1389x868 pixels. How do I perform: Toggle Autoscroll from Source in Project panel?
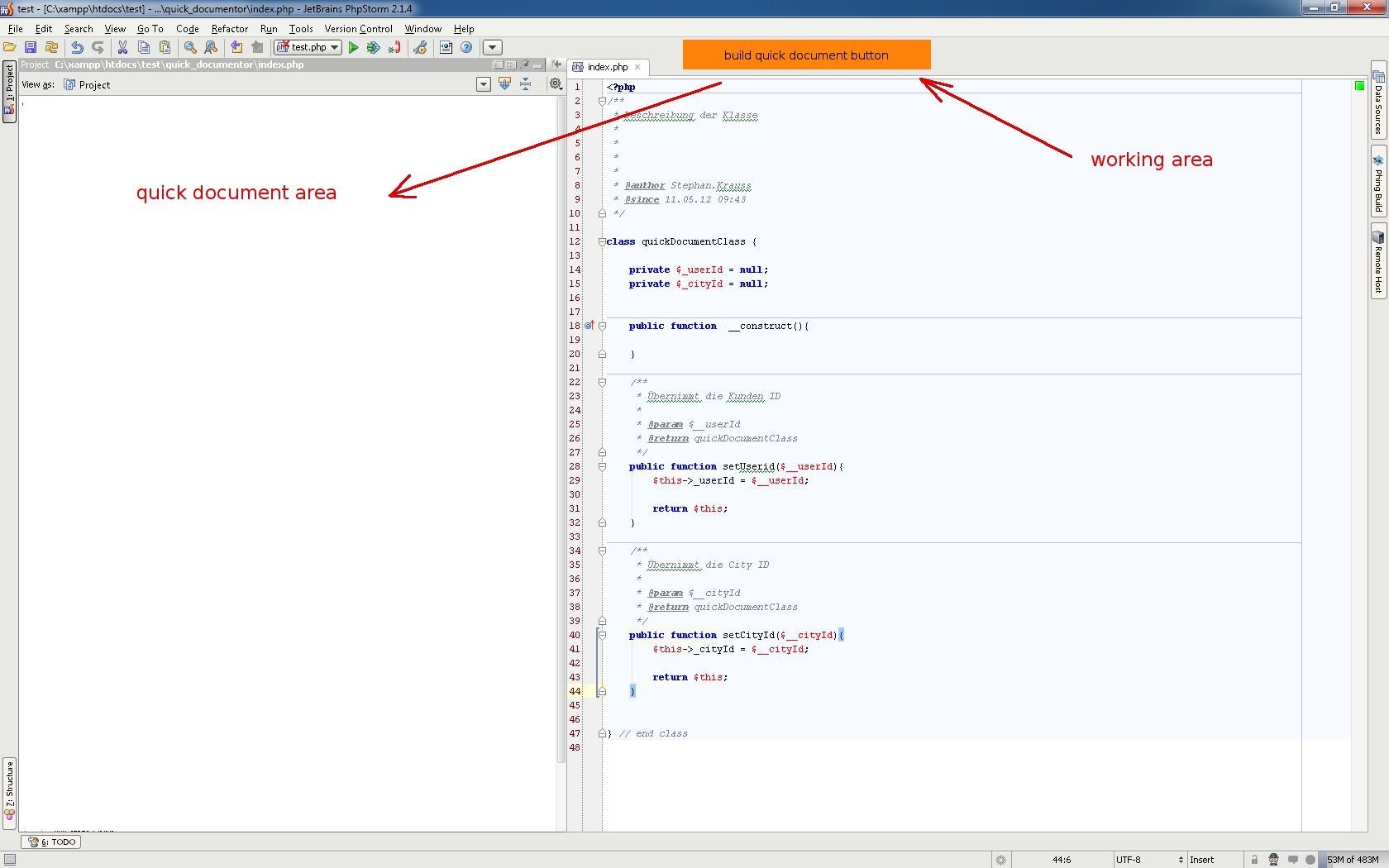504,84
